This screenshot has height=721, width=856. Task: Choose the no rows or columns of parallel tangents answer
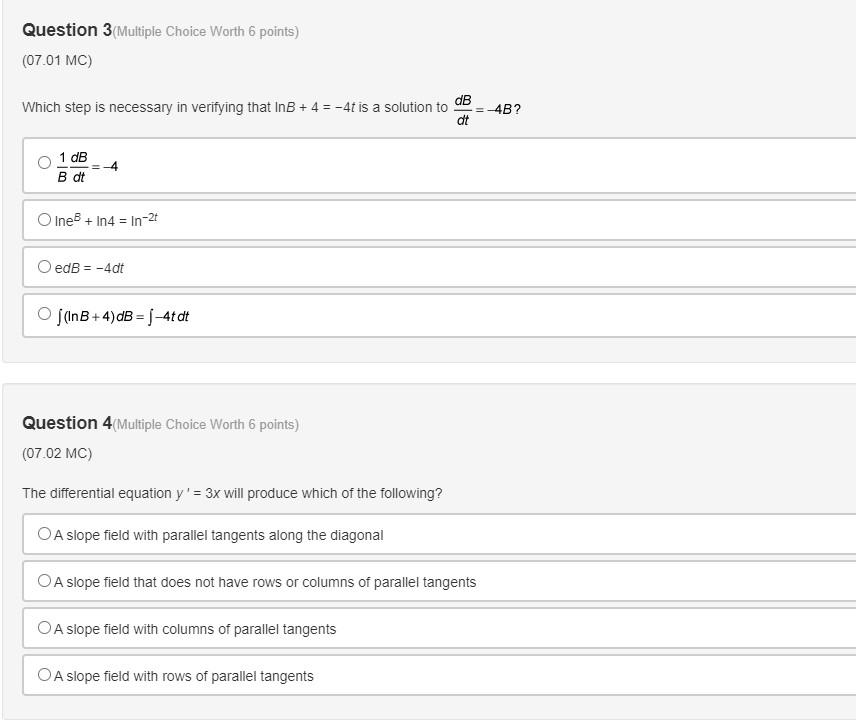point(42,582)
